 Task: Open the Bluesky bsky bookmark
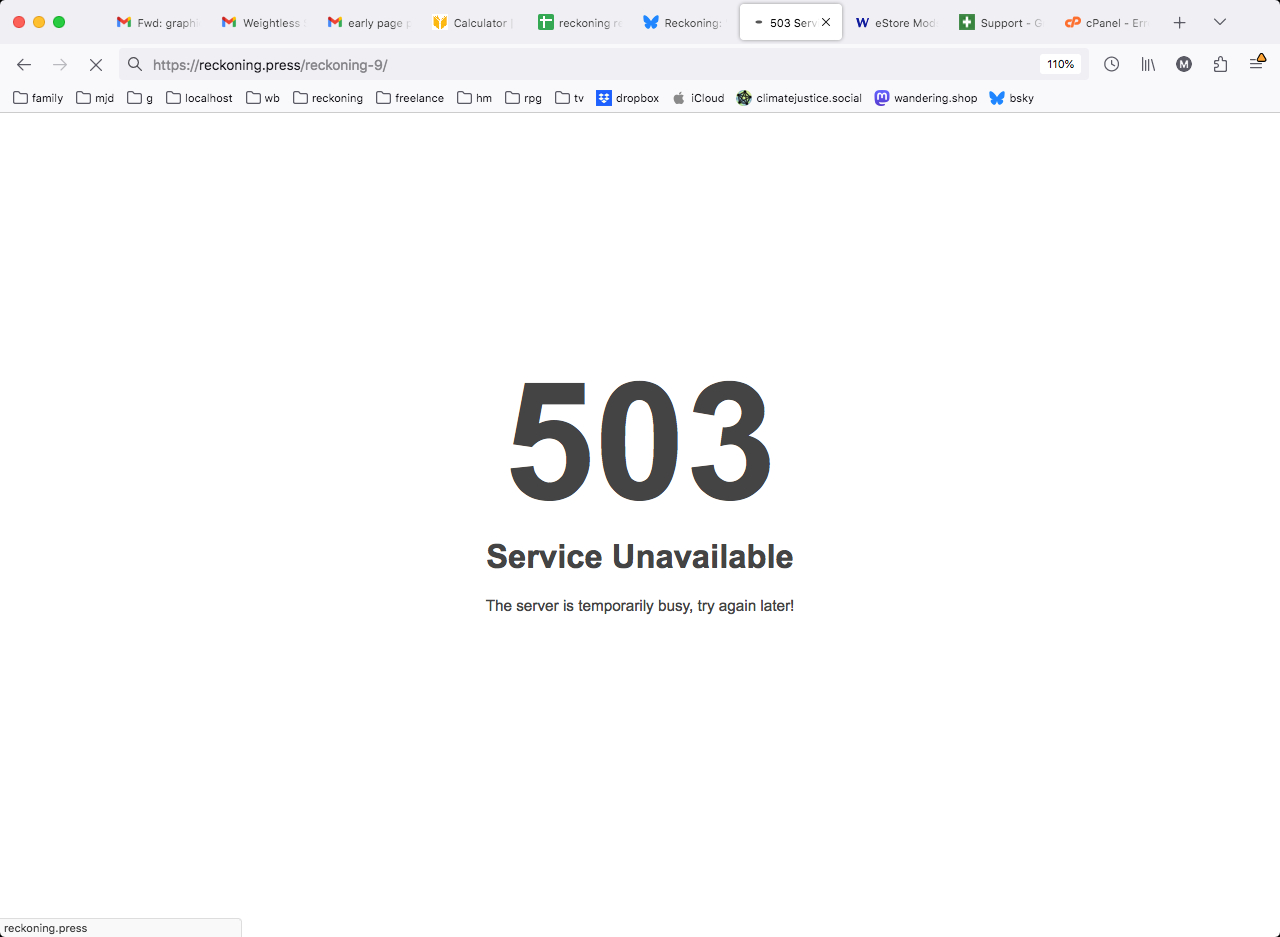[x=1012, y=98]
